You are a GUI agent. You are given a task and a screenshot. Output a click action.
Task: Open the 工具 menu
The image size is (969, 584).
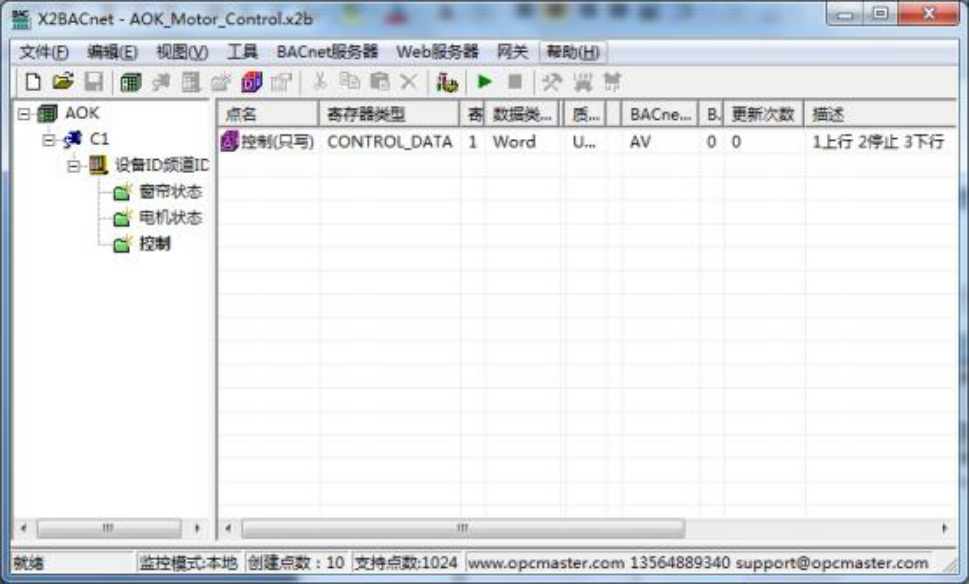(242, 52)
